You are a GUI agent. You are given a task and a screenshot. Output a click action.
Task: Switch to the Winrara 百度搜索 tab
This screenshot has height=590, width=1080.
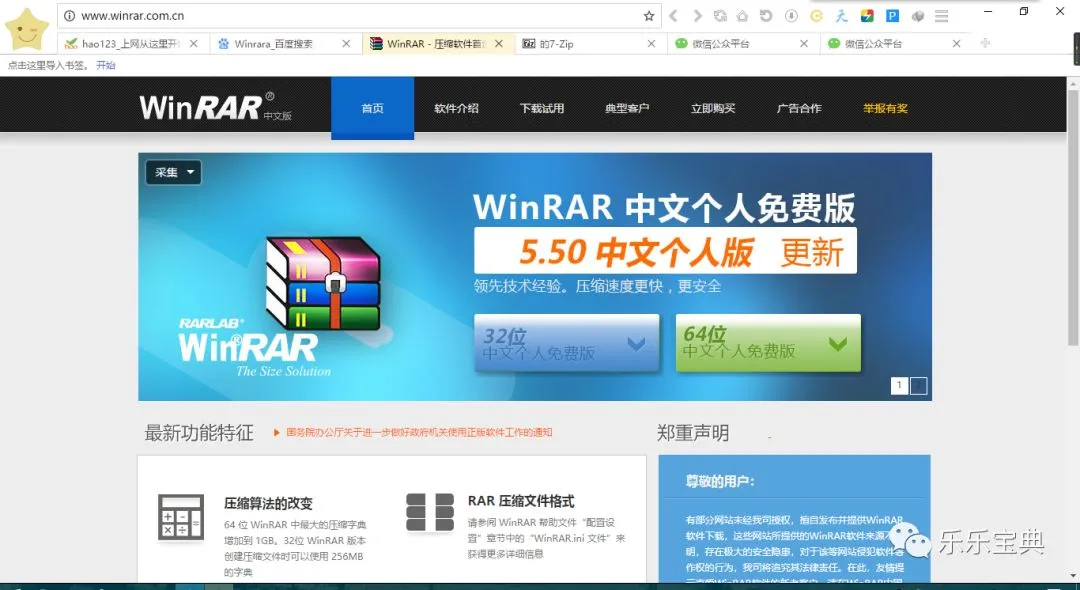click(286, 43)
